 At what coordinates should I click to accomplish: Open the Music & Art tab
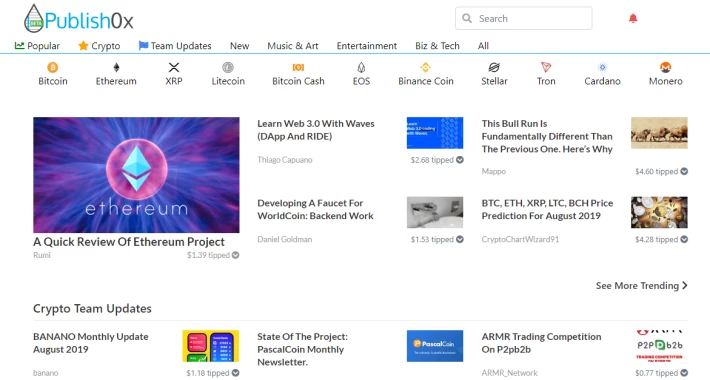pyautogui.click(x=293, y=46)
